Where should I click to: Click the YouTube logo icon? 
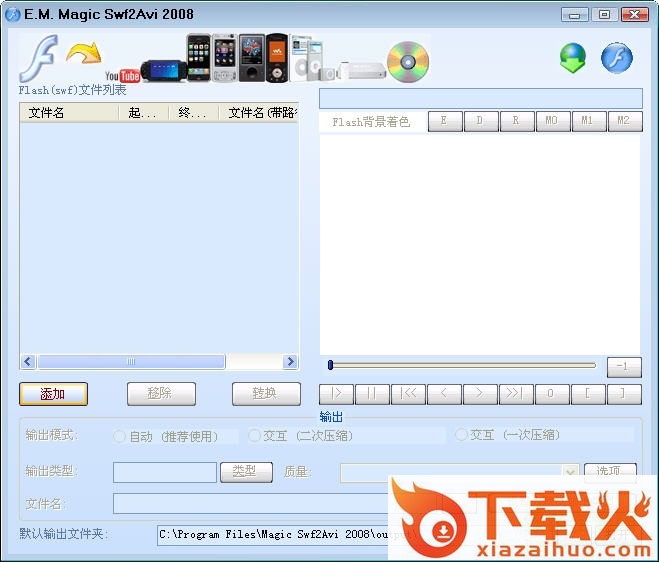pyautogui.click(x=122, y=76)
